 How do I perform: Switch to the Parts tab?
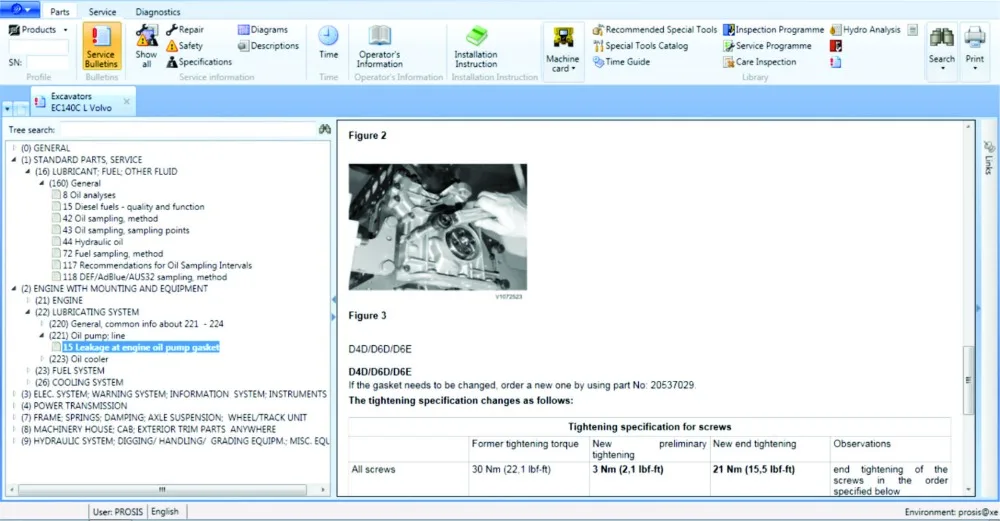tap(59, 11)
